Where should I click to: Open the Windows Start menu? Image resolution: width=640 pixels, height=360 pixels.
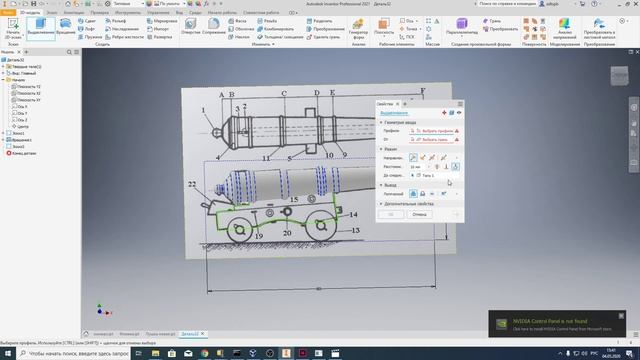[x=8, y=353]
